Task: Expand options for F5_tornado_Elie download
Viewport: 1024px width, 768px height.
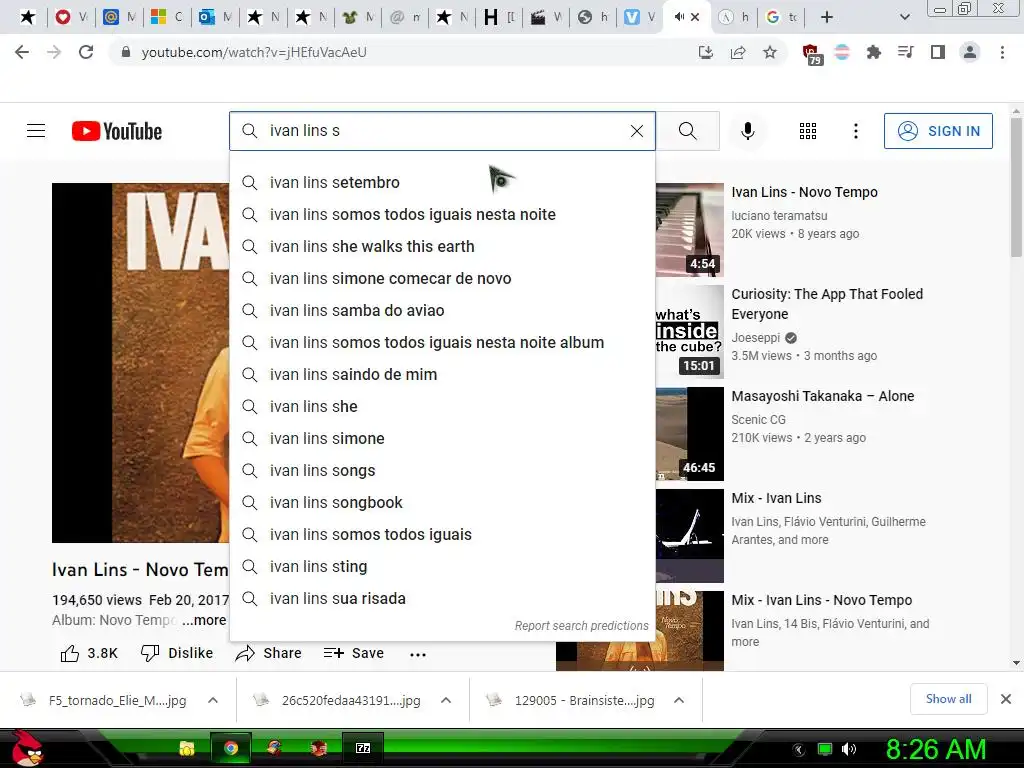Action: pos(213,700)
